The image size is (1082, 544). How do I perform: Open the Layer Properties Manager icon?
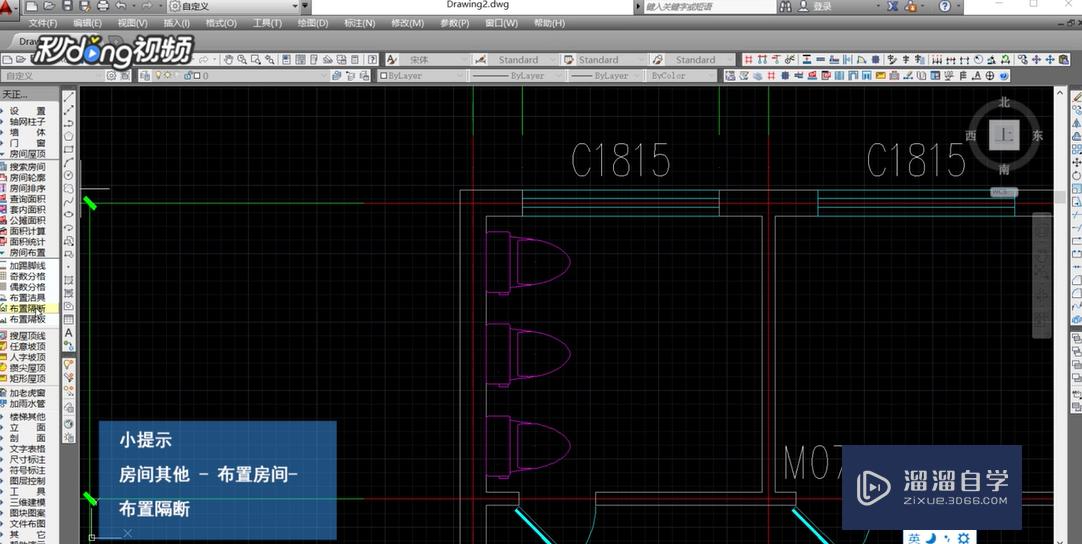pos(145,75)
